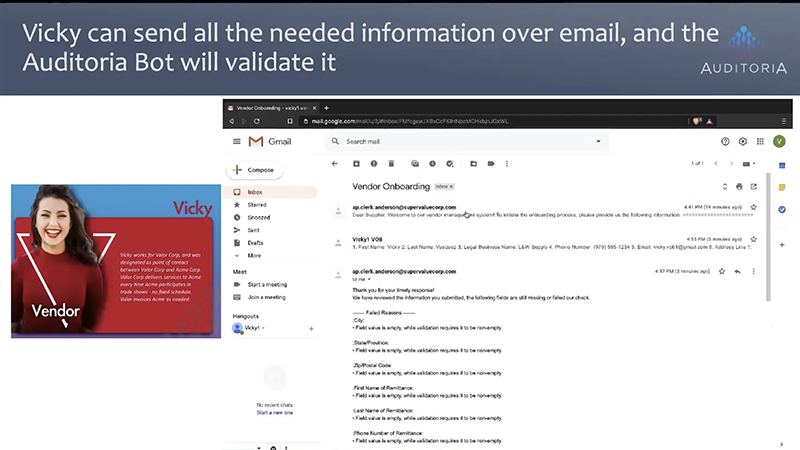Go to the older conversation arrow
This screenshot has height=450, width=800.
pos(731,164)
